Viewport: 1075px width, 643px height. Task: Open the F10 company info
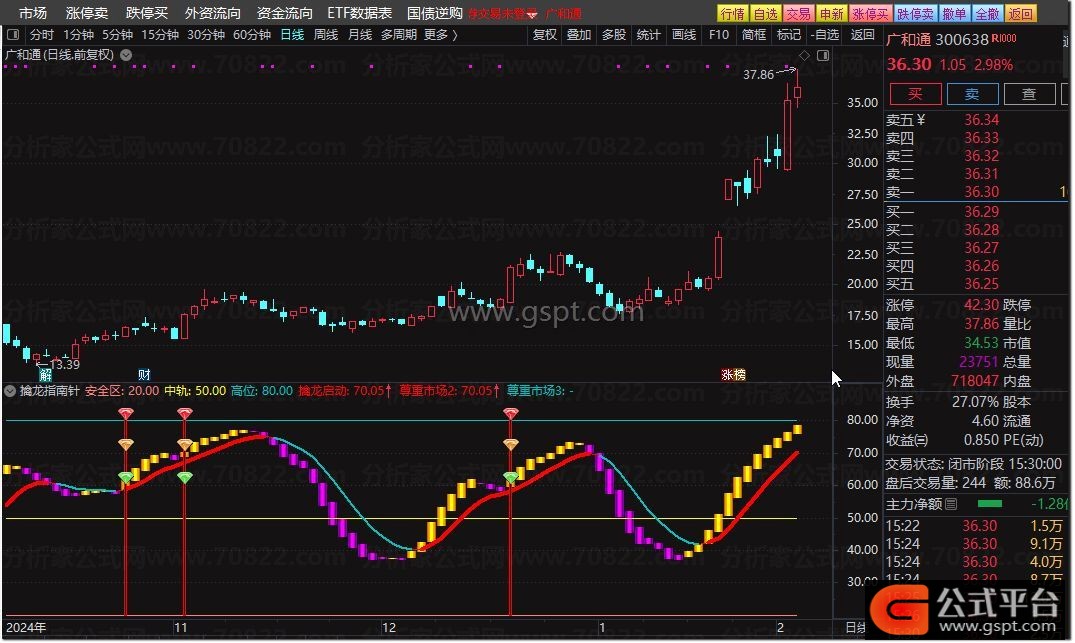[x=718, y=34]
